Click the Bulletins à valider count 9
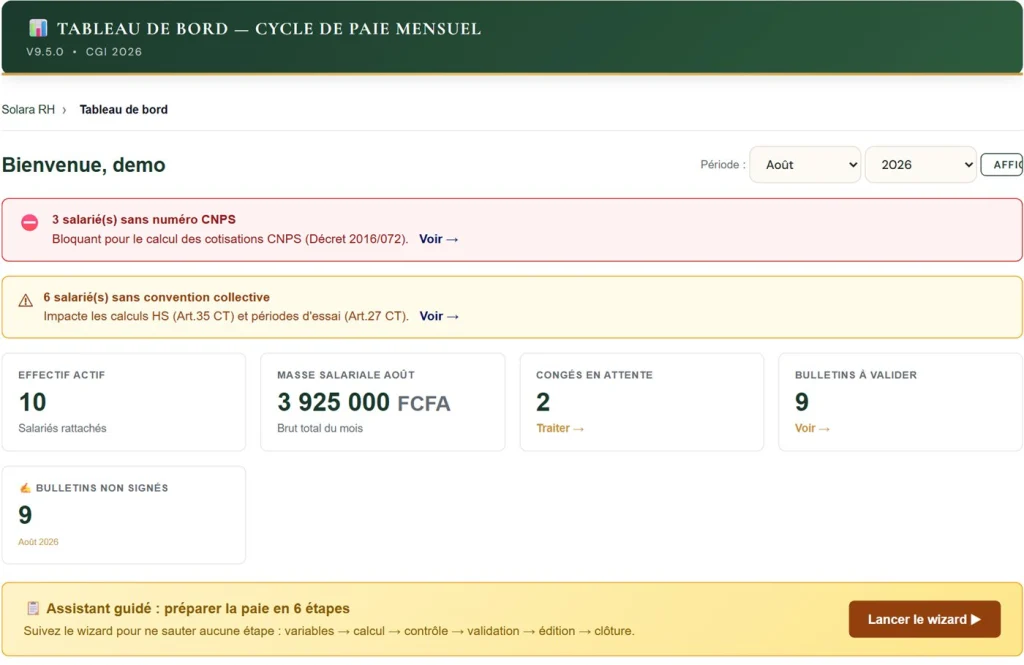 pos(802,402)
